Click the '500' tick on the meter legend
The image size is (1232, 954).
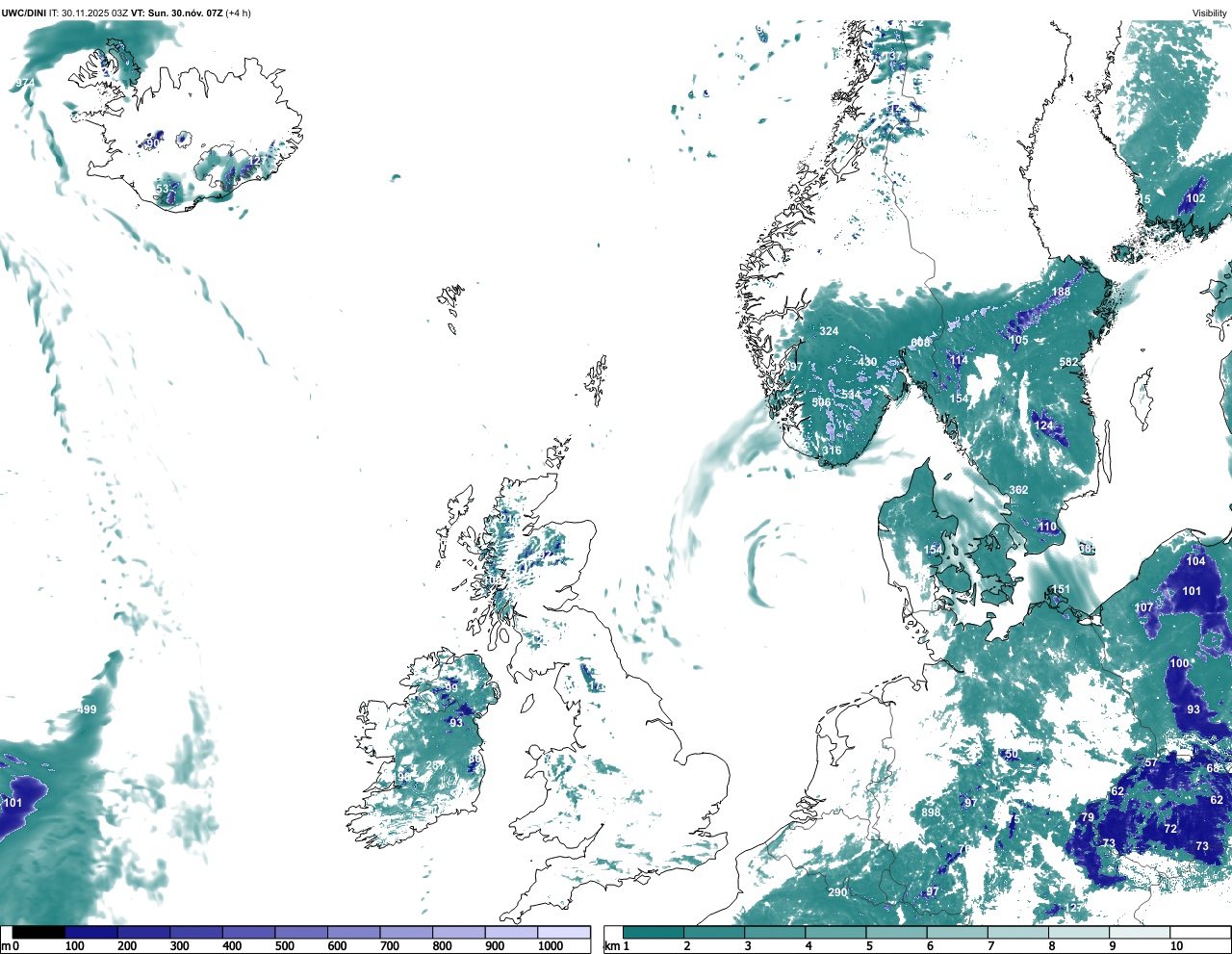point(284,946)
